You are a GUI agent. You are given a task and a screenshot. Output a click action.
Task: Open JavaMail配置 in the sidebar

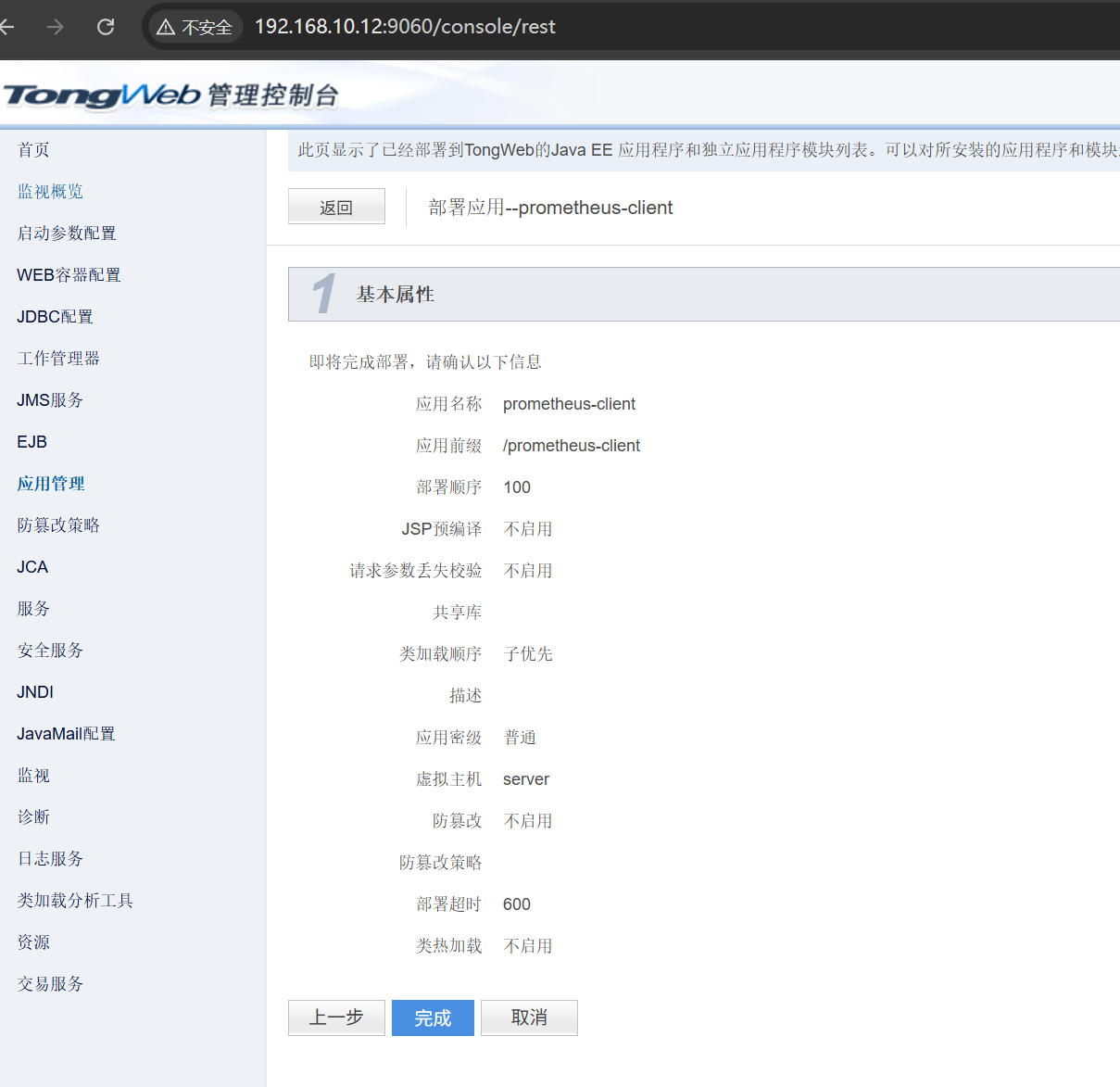[66, 734]
